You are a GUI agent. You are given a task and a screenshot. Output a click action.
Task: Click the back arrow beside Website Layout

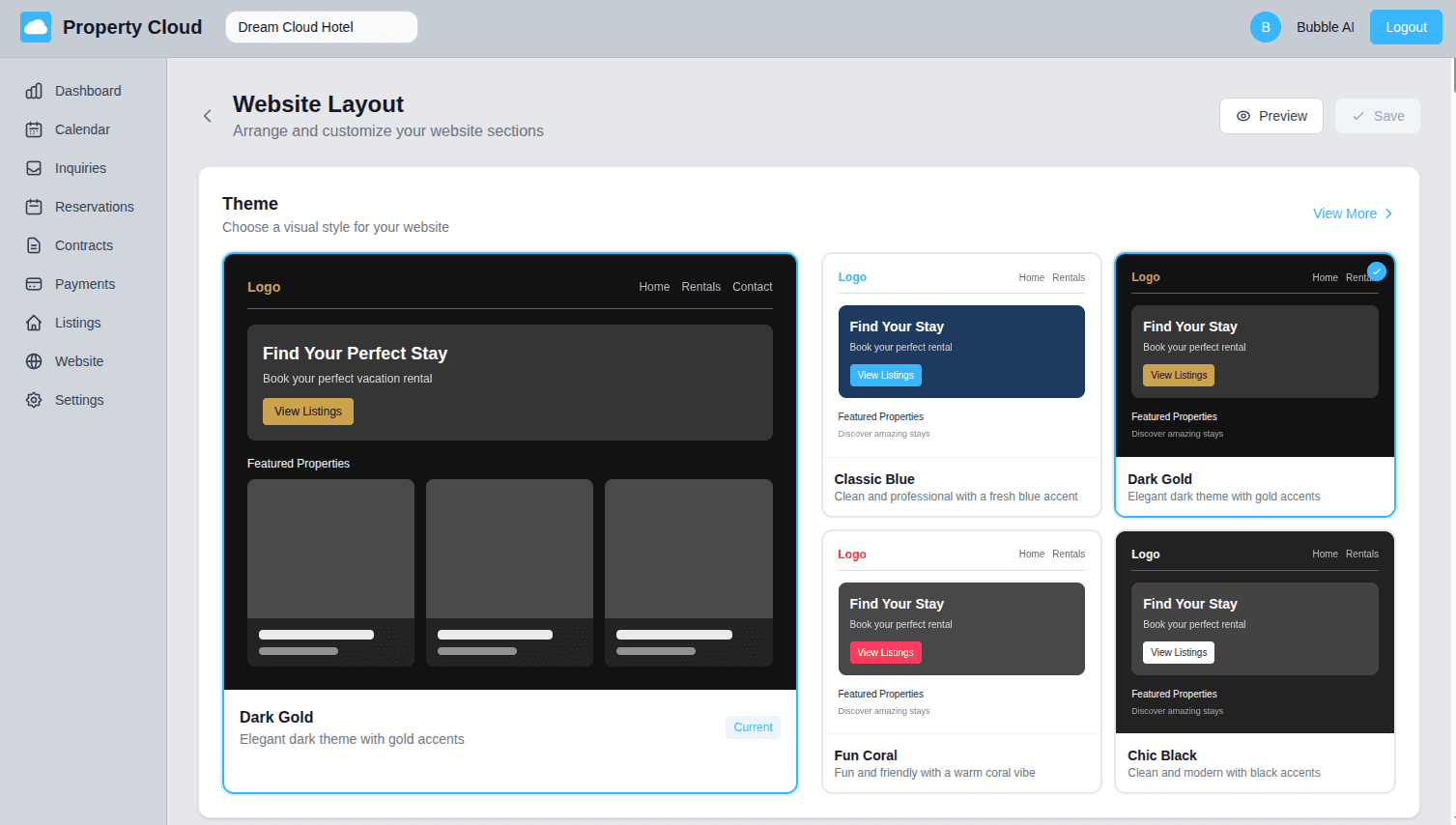click(207, 116)
